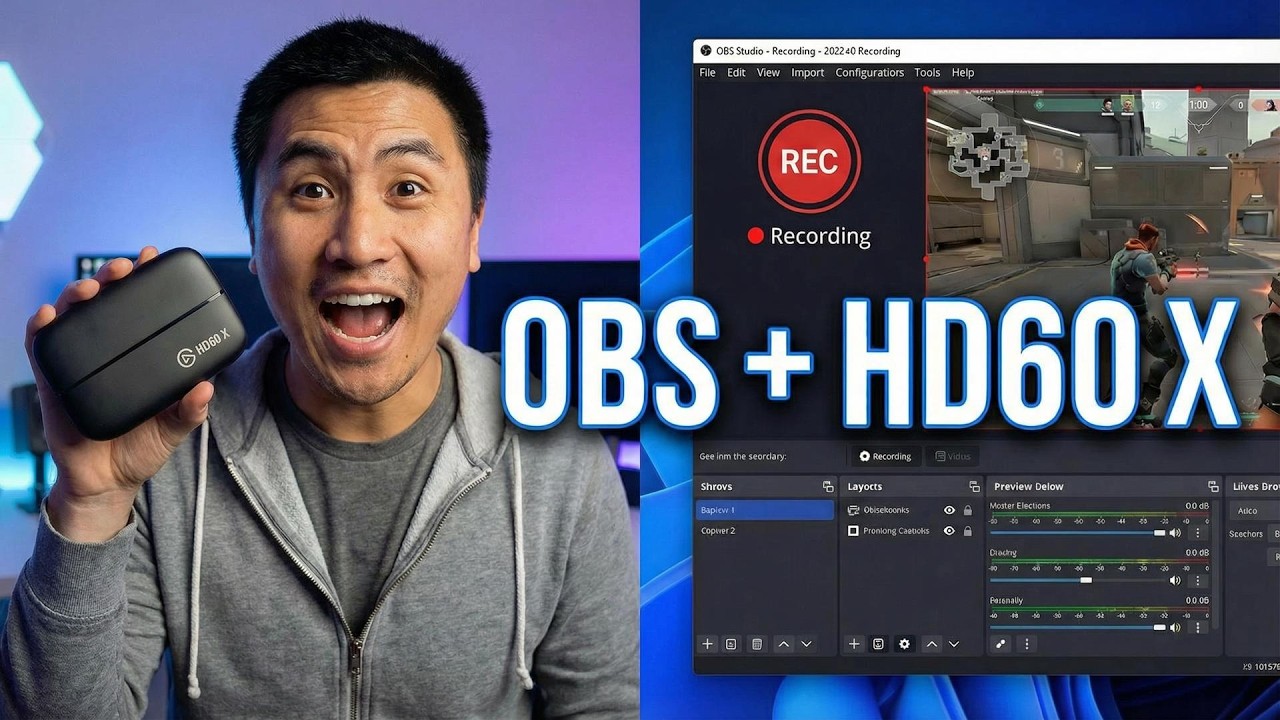The height and width of the screenshot is (720, 1280).
Task: Click the "Sechors" label in Liives panel
Action: pos(1246,534)
